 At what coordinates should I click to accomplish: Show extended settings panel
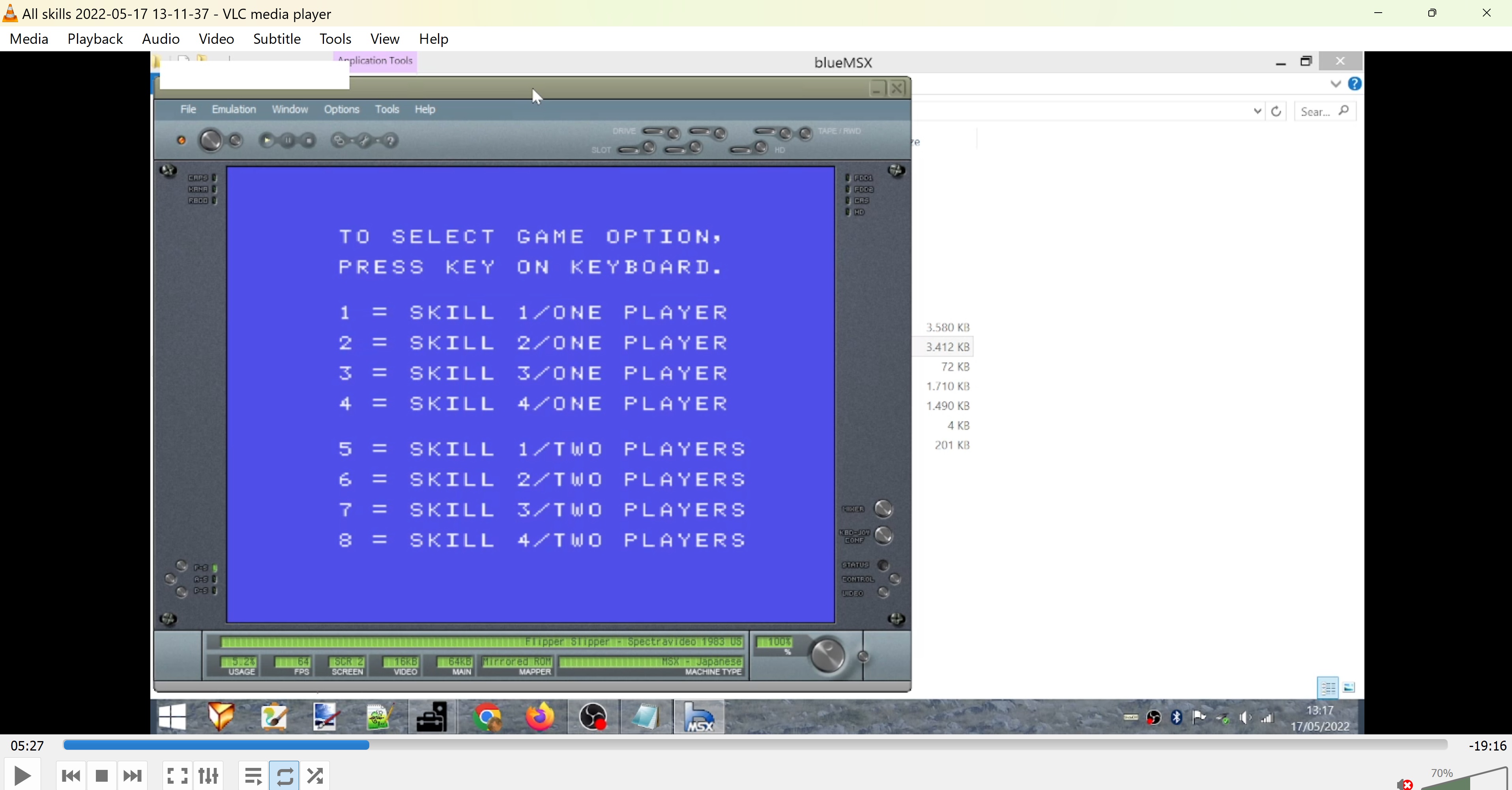pos(208,775)
